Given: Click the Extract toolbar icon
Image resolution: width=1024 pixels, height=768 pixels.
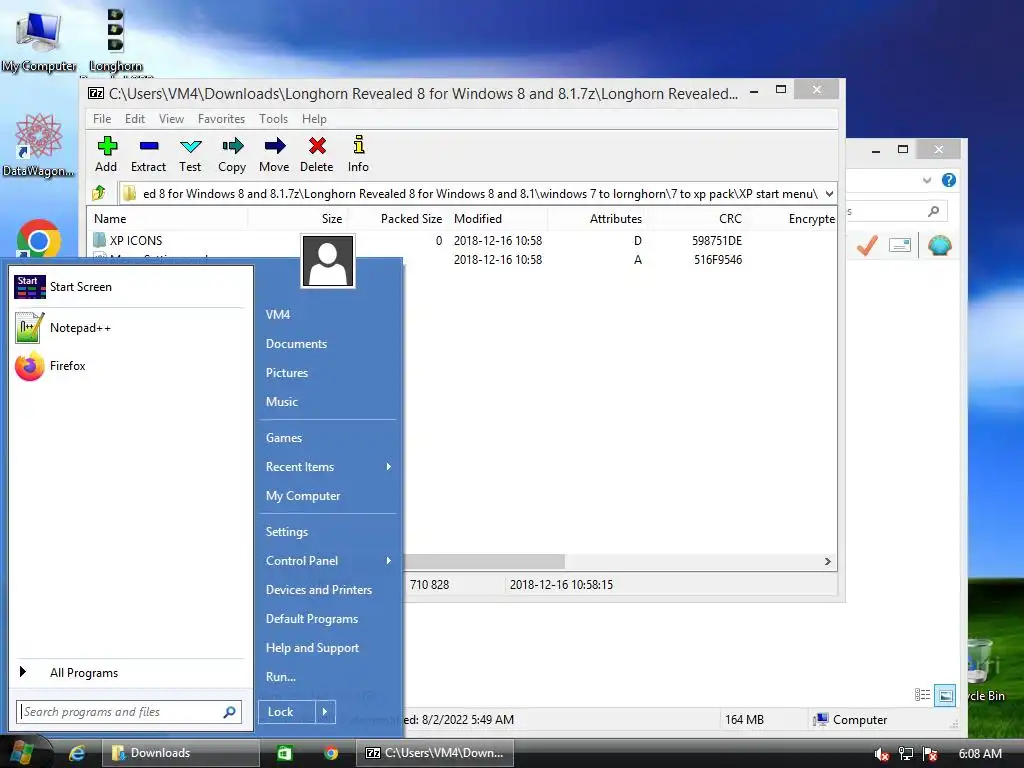Looking at the screenshot, I should click(148, 154).
